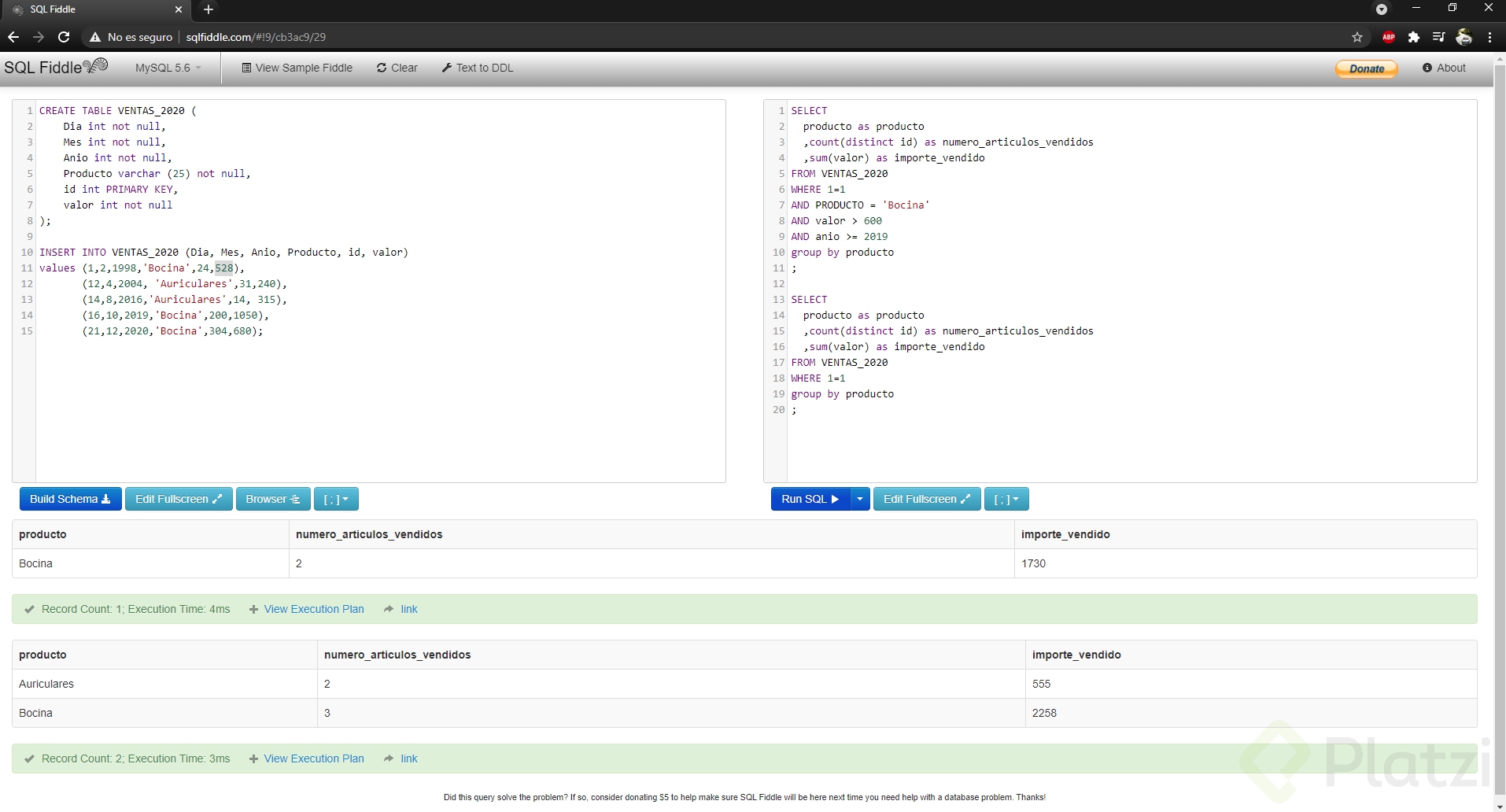Image resolution: width=1506 pixels, height=812 pixels.
Task: Click the About info icon
Action: (x=1428, y=68)
